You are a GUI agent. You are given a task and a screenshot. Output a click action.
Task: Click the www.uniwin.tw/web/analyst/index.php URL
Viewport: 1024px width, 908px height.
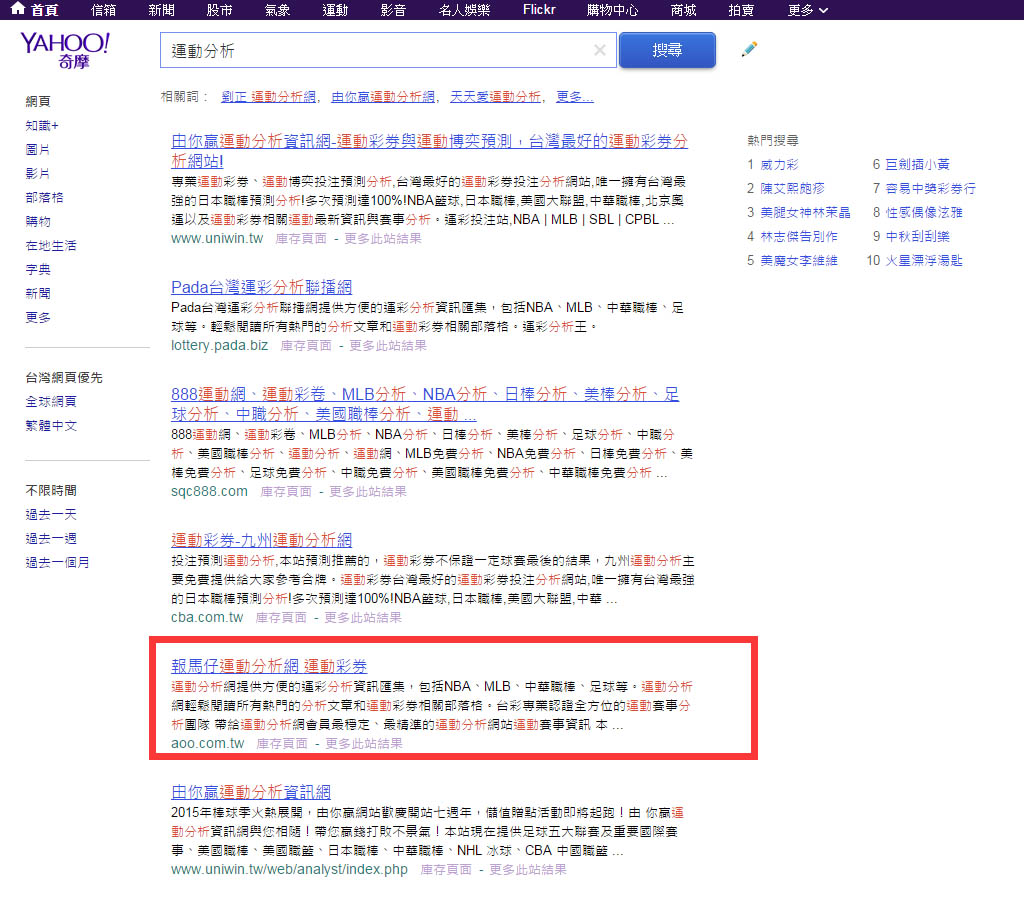click(x=289, y=869)
